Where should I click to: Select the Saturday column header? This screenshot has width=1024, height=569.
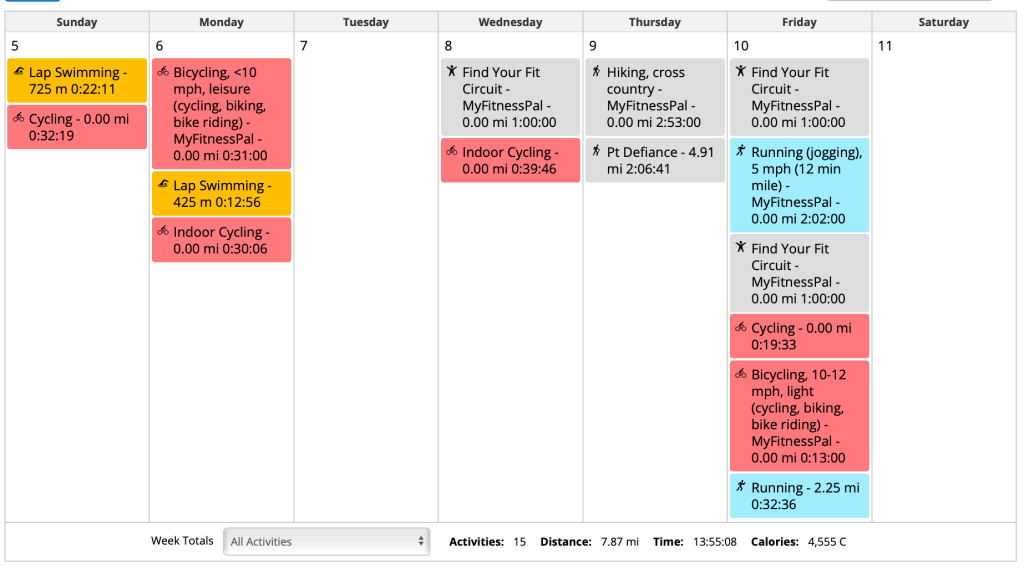coord(943,22)
